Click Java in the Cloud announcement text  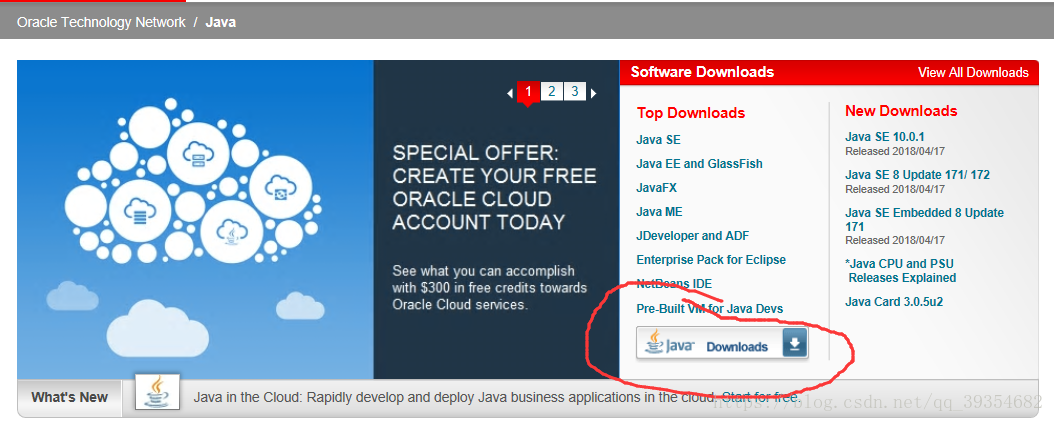click(x=456, y=397)
